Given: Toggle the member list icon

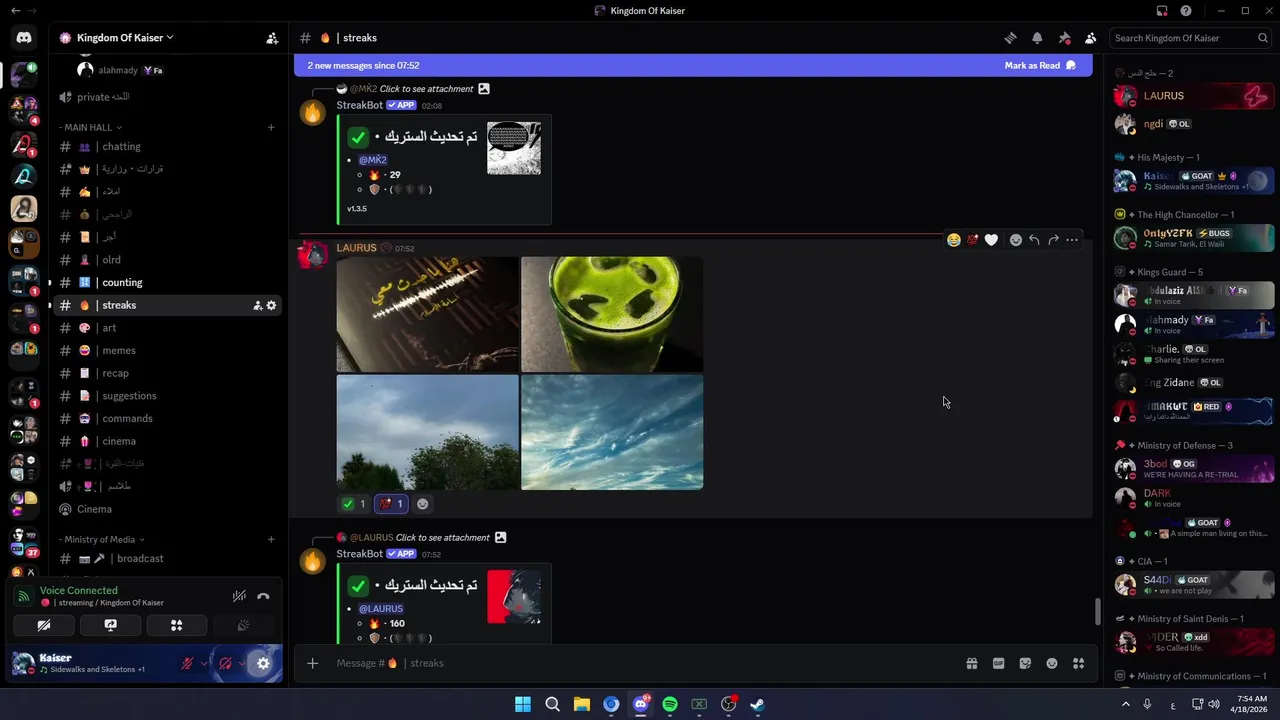Looking at the screenshot, I should [1090, 38].
